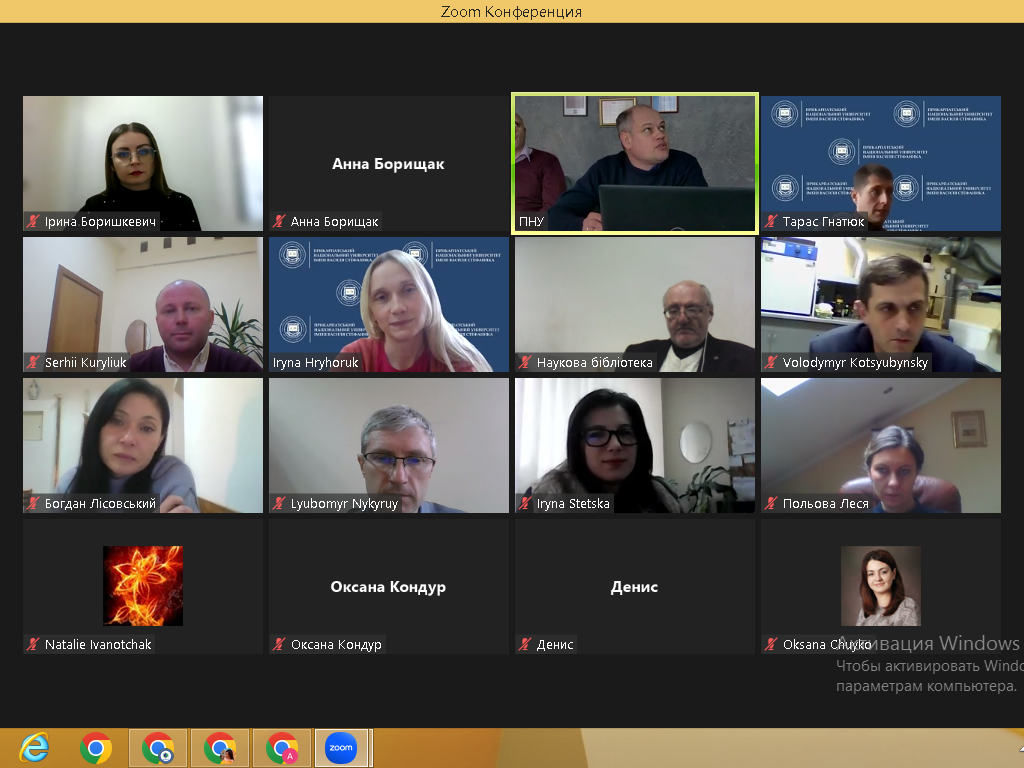Open Internet Explorer from the taskbar

(34, 747)
